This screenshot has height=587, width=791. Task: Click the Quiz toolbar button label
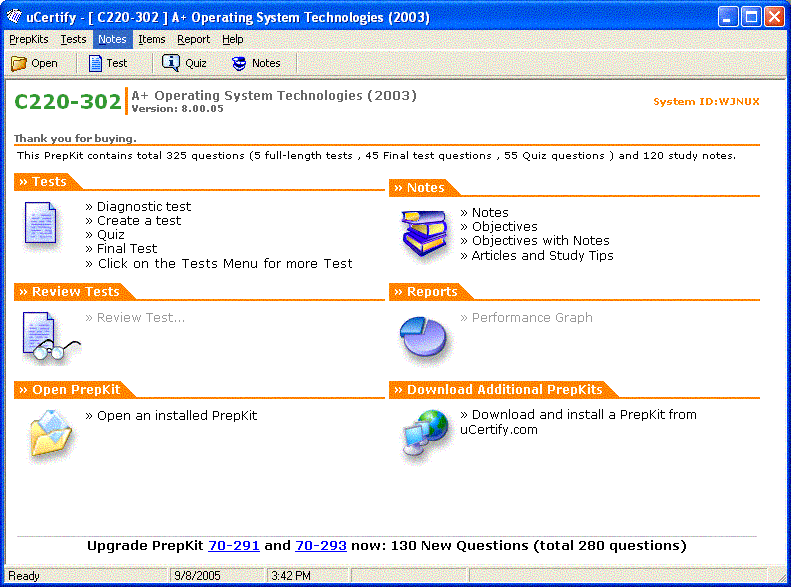click(x=196, y=64)
